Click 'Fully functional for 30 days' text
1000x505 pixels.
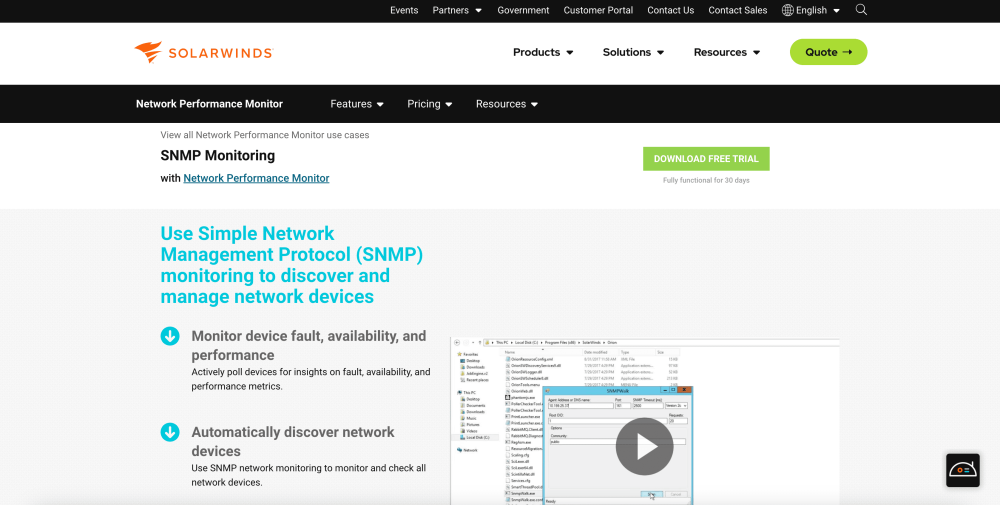tap(706, 180)
